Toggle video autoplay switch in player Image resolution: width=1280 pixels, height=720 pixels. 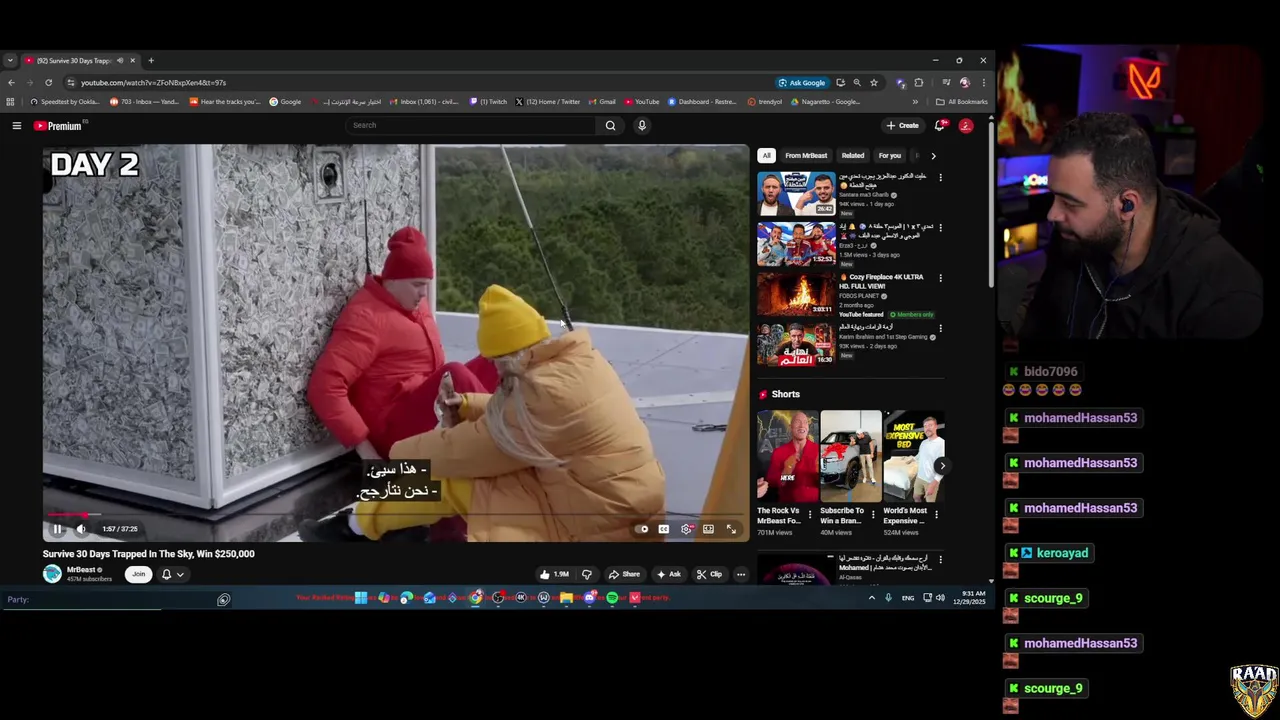tap(642, 529)
